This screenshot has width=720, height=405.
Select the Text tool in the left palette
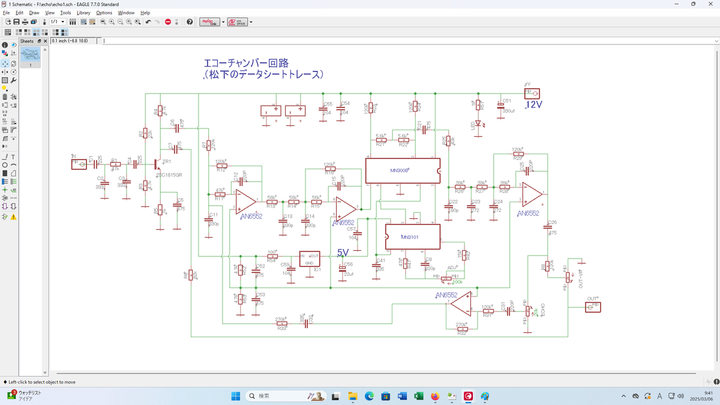pos(14,157)
